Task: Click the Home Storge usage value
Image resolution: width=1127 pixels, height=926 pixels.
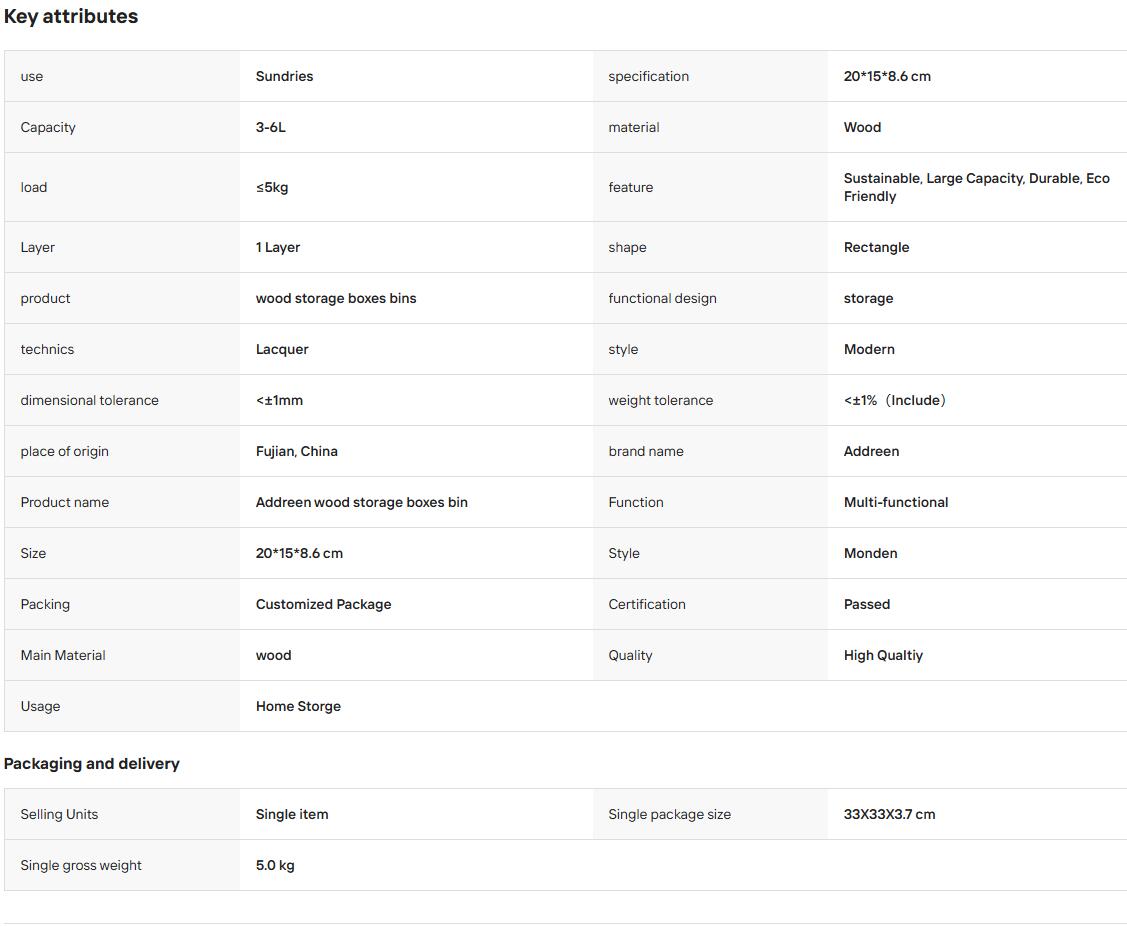Action: click(298, 707)
